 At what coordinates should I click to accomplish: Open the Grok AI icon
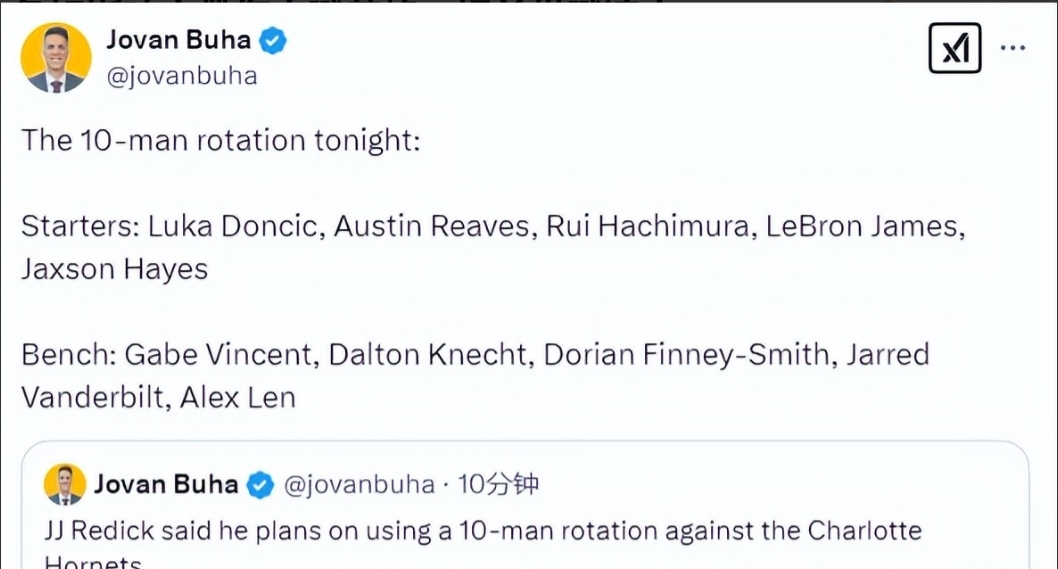(x=955, y=48)
